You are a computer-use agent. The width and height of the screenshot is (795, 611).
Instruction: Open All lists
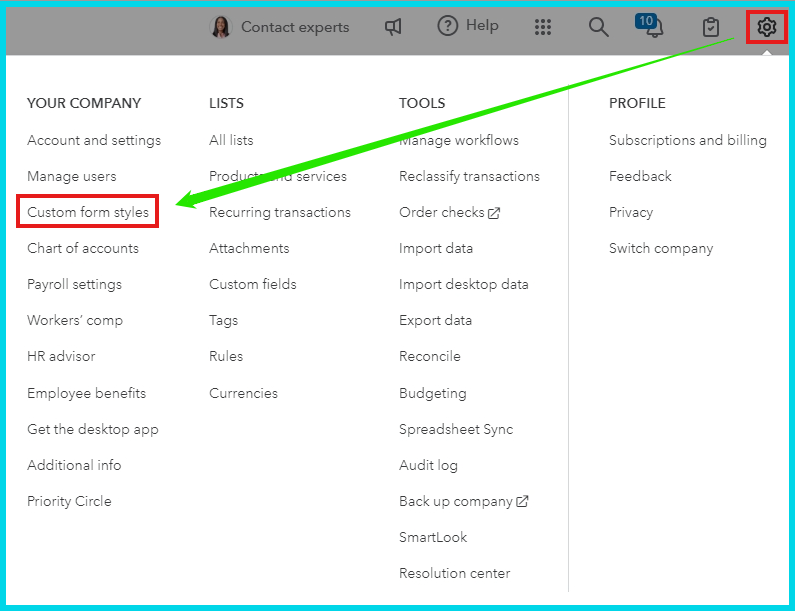[x=231, y=140]
